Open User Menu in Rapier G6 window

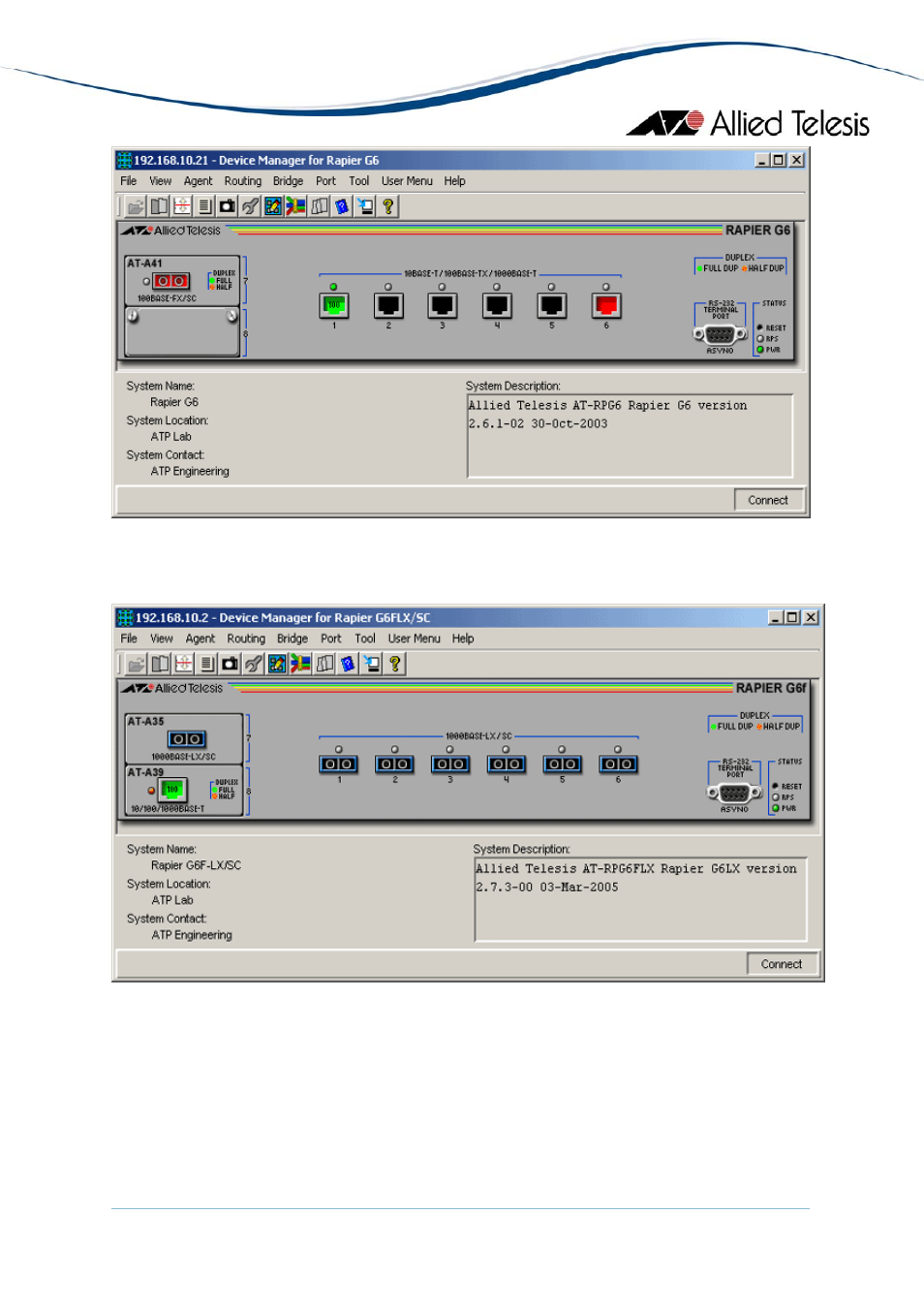[x=407, y=181]
